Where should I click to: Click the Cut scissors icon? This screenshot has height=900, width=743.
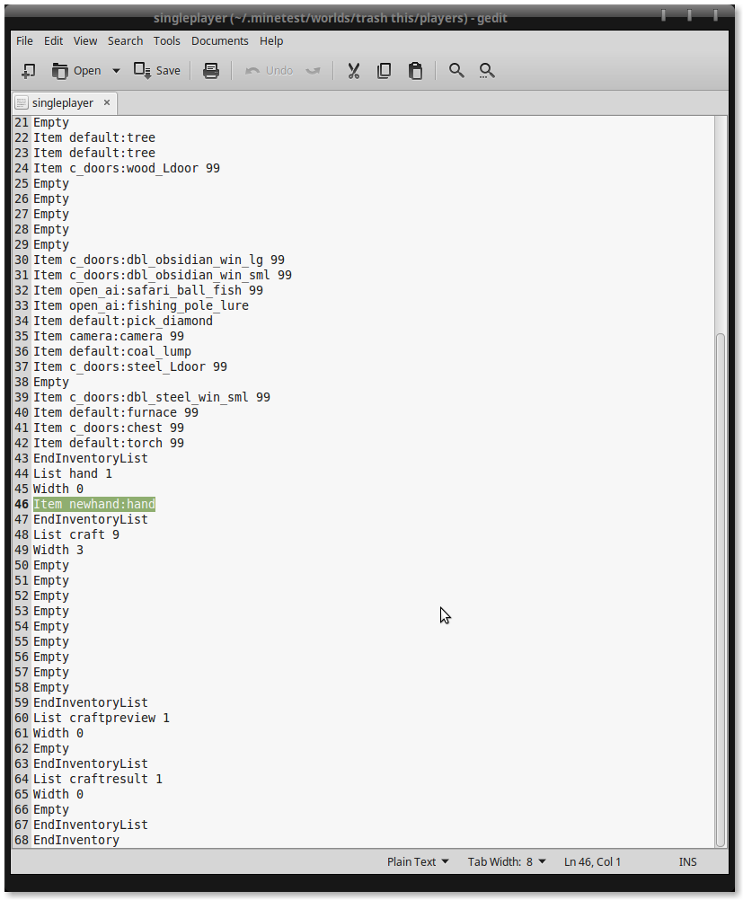(353, 71)
